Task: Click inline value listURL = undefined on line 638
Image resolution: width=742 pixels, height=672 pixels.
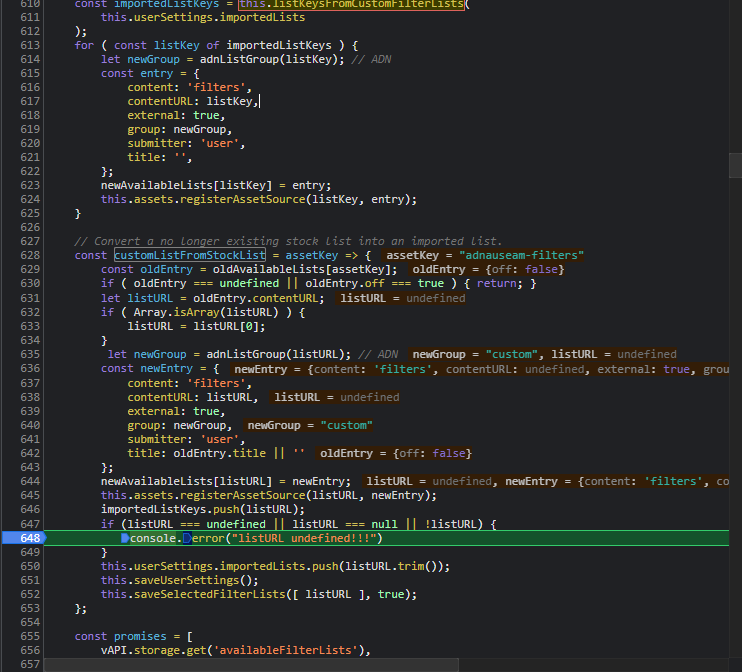Action: coord(336,397)
